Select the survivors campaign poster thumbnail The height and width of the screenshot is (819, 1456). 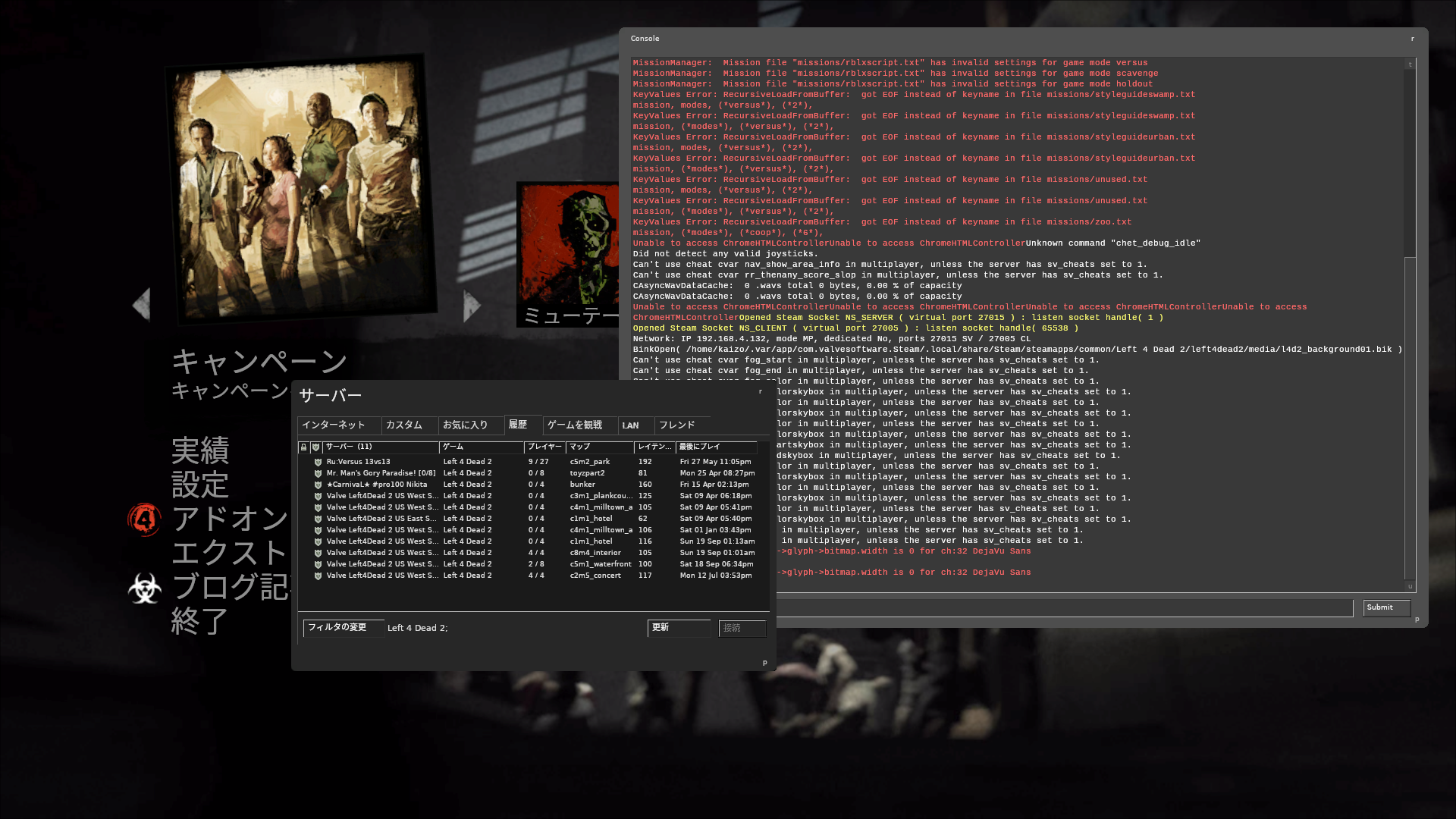pos(300,190)
